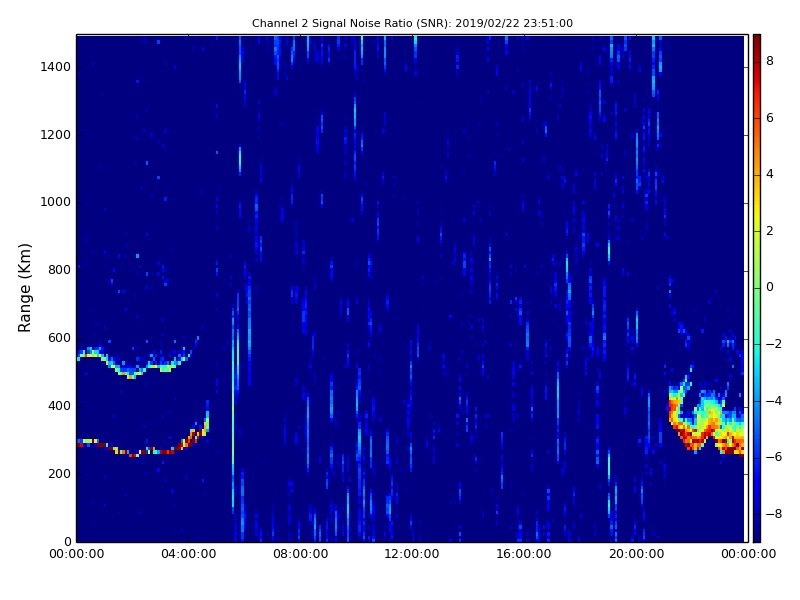Click the colorbar value 4 label
The image size is (800, 600).
[x=770, y=174]
